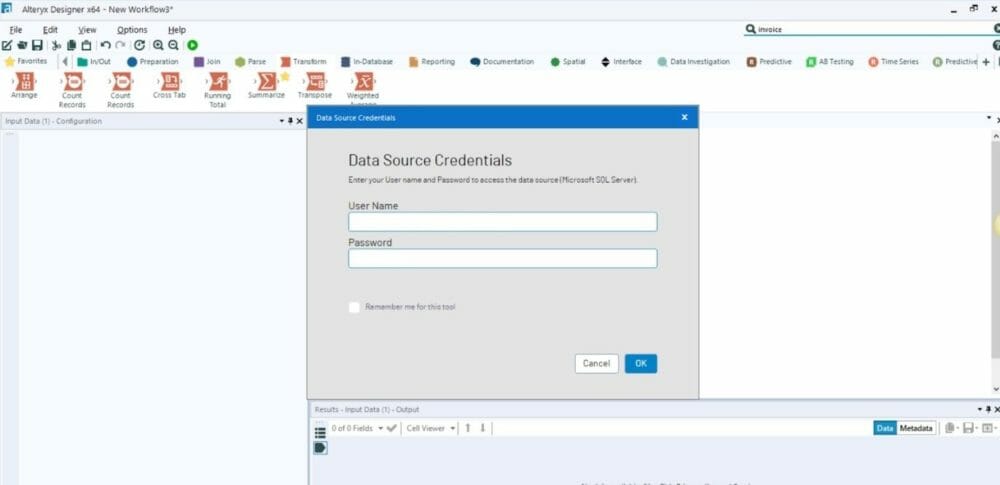
Task: Select the Transpose tool icon
Action: pyautogui.click(x=315, y=81)
